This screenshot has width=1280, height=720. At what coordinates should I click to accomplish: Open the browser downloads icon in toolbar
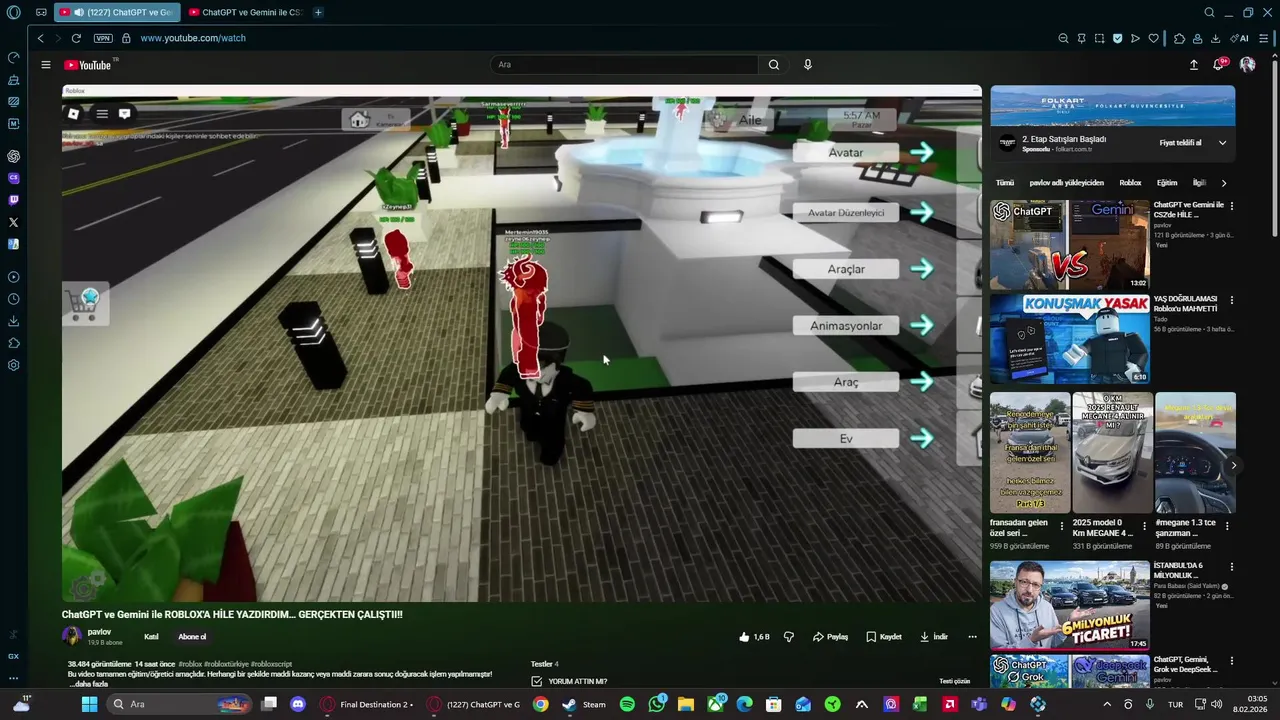1215,38
